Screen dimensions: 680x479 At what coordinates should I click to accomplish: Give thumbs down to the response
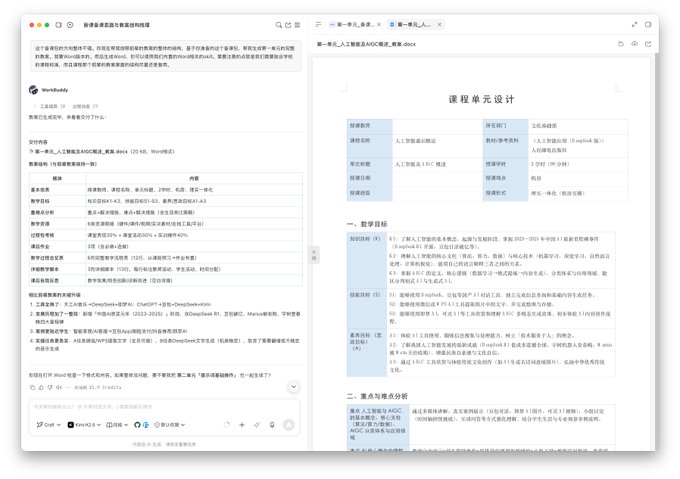50,388
